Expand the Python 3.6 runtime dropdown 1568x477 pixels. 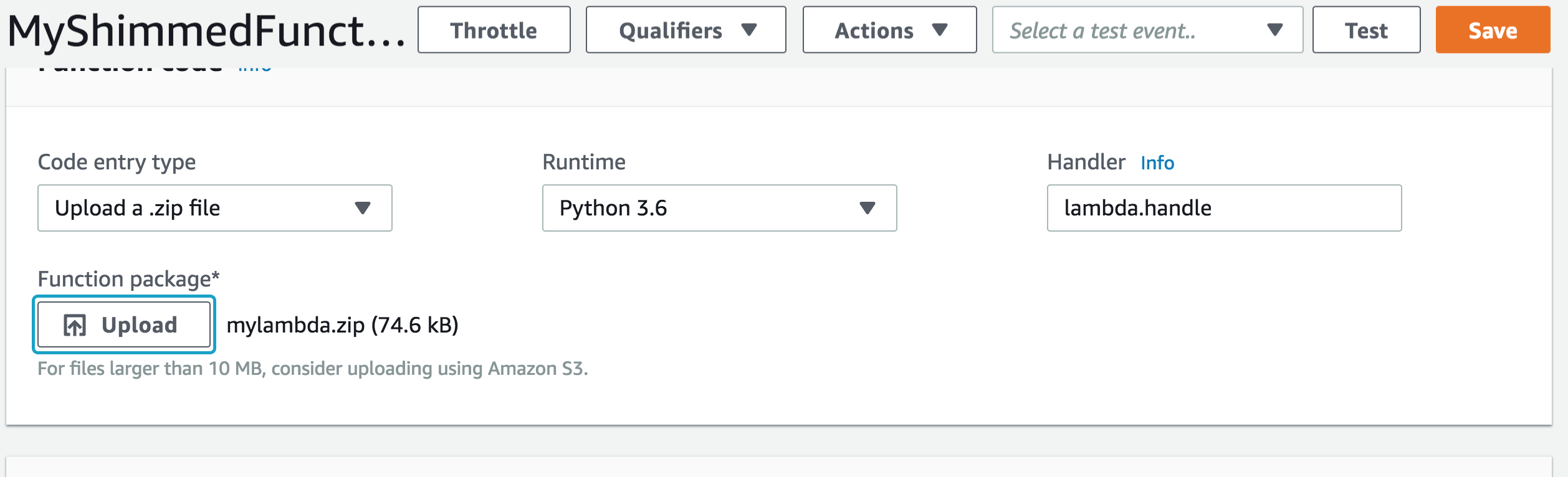(x=719, y=208)
